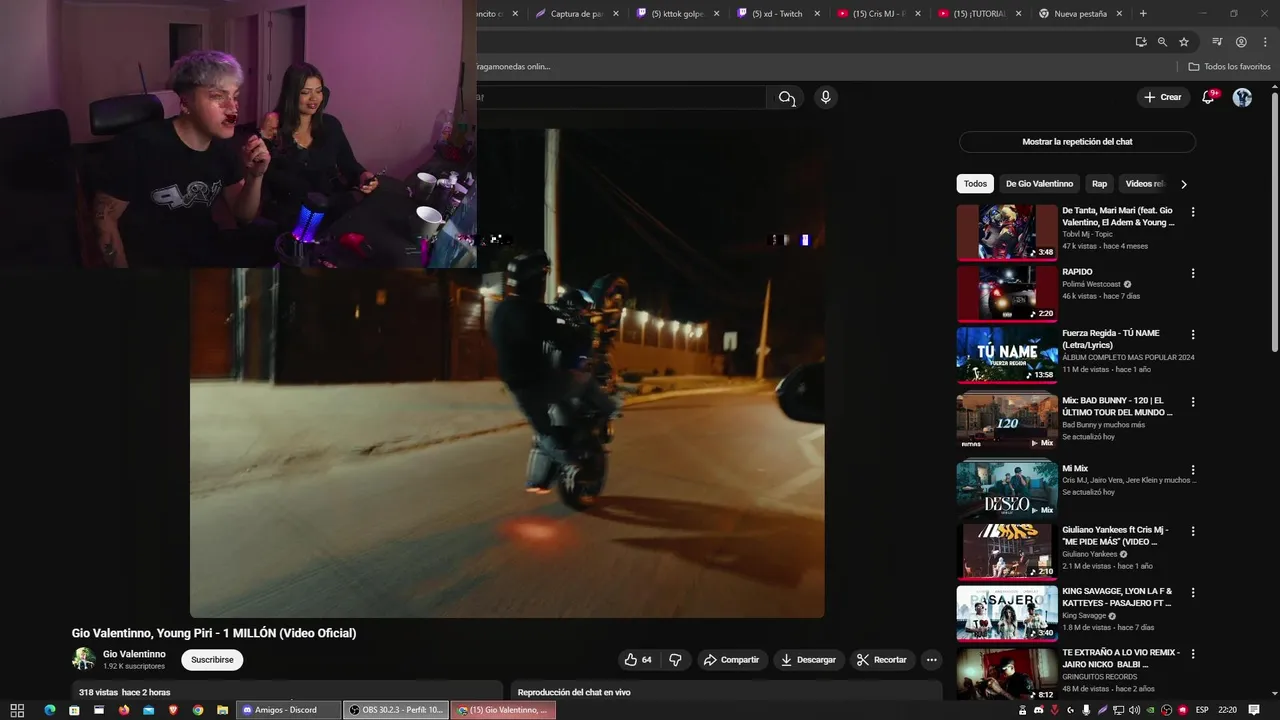This screenshot has height=720, width=1280.
Task: Open the TÚ NAME video thumbnail
Action: click(x=1007, y=355)
